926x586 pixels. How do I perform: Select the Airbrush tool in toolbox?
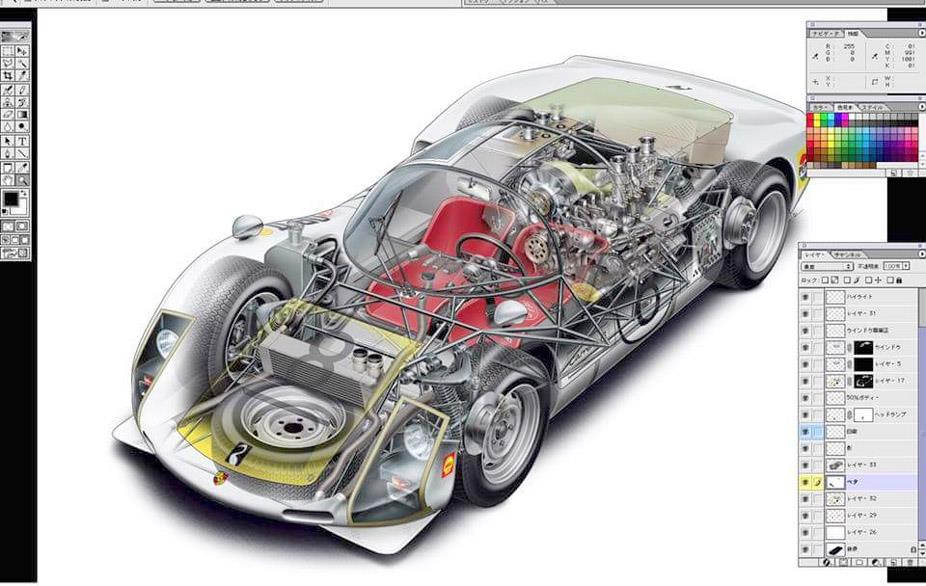click(8, 90)
